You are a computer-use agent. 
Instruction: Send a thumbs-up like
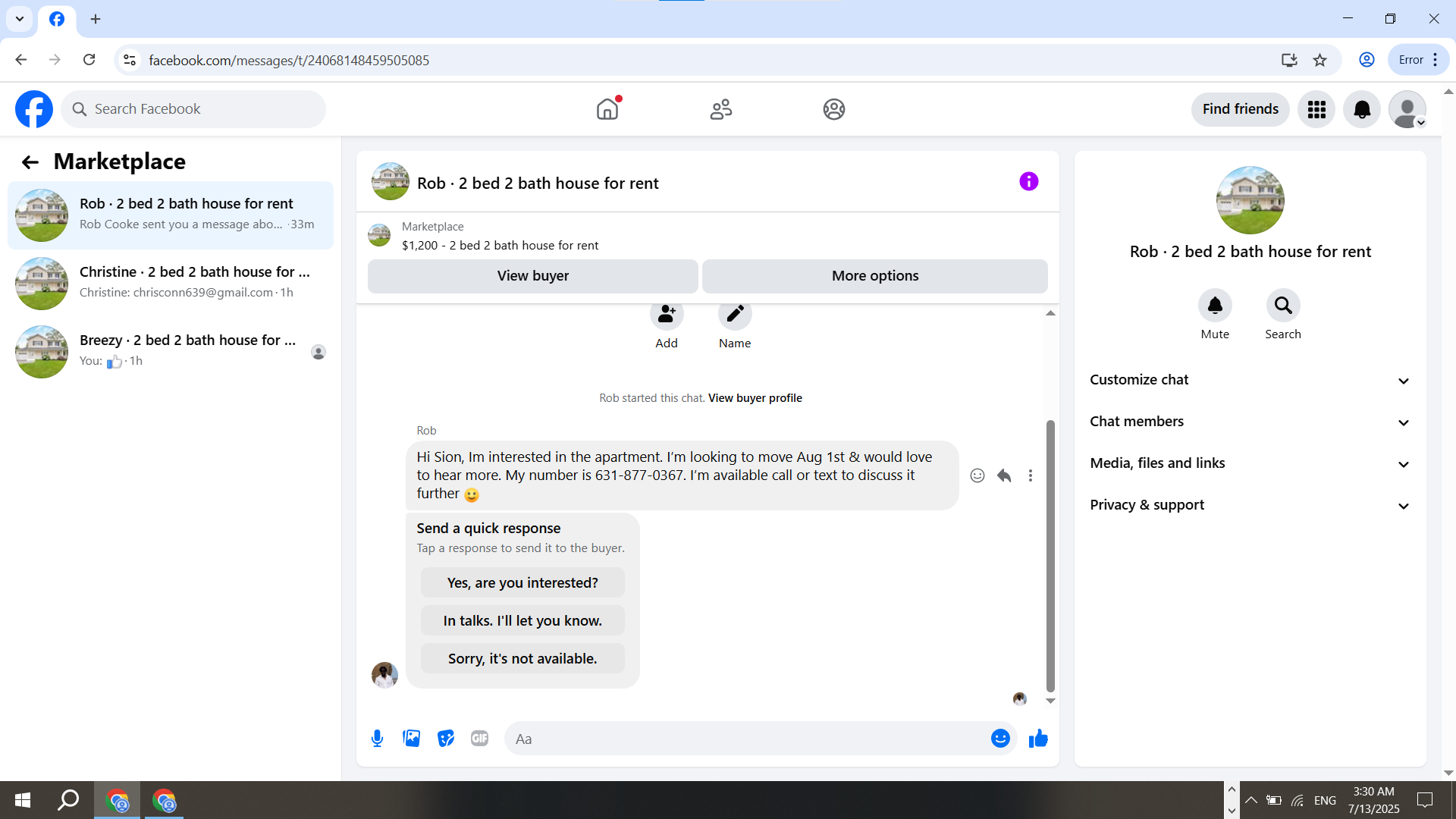pos(1038,739)
